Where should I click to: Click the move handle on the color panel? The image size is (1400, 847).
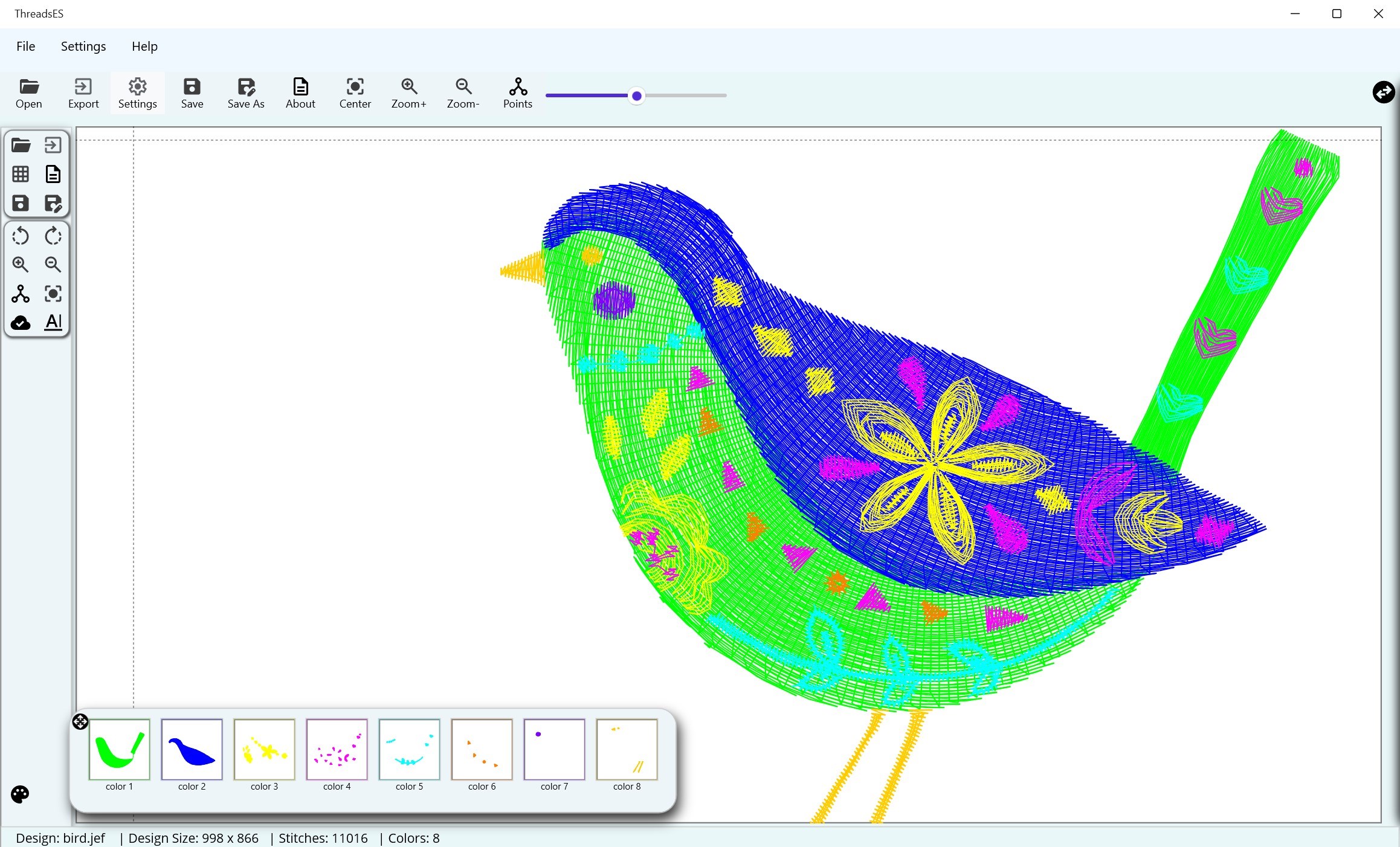pyautogui.click(x=80, y=721)
